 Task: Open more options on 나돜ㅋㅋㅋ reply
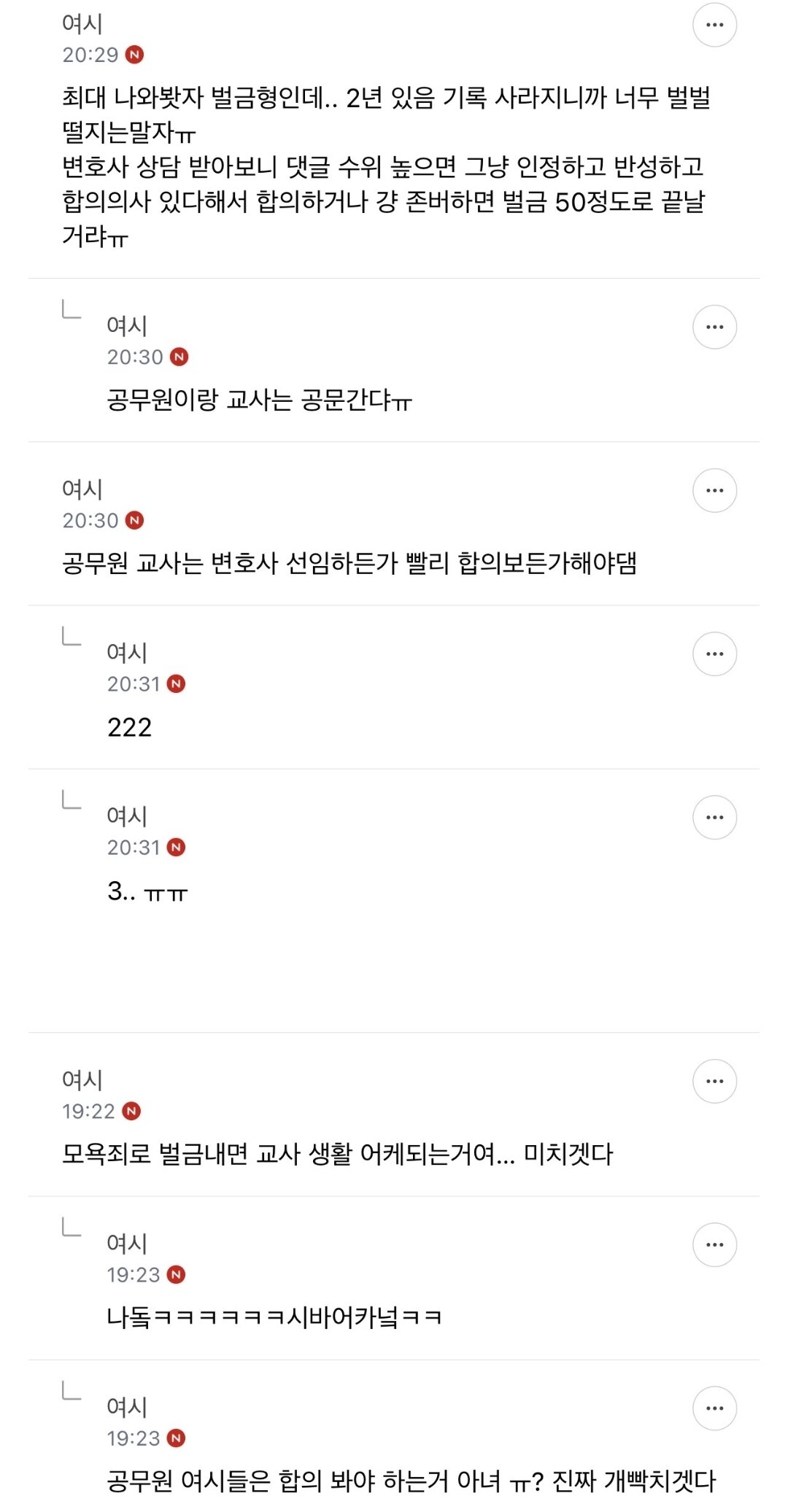tap(714, 1244)
